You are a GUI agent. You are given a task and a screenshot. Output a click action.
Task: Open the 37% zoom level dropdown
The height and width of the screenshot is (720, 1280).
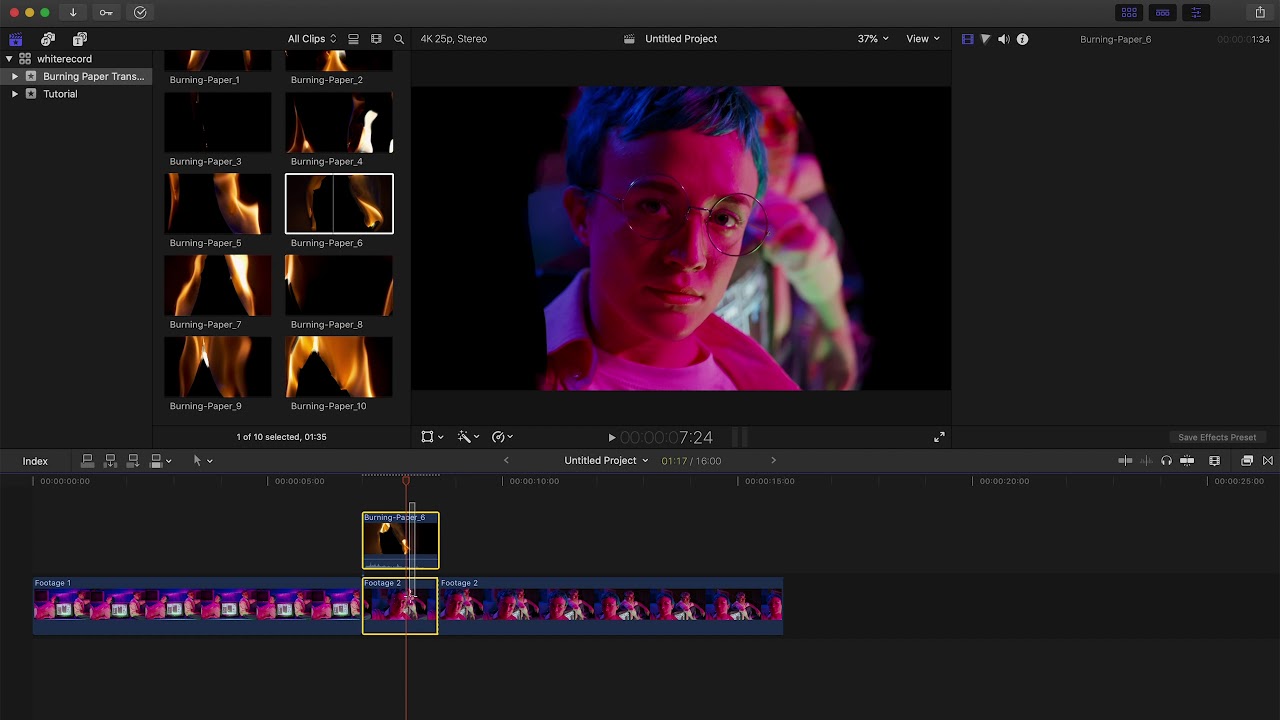(873, 39)
